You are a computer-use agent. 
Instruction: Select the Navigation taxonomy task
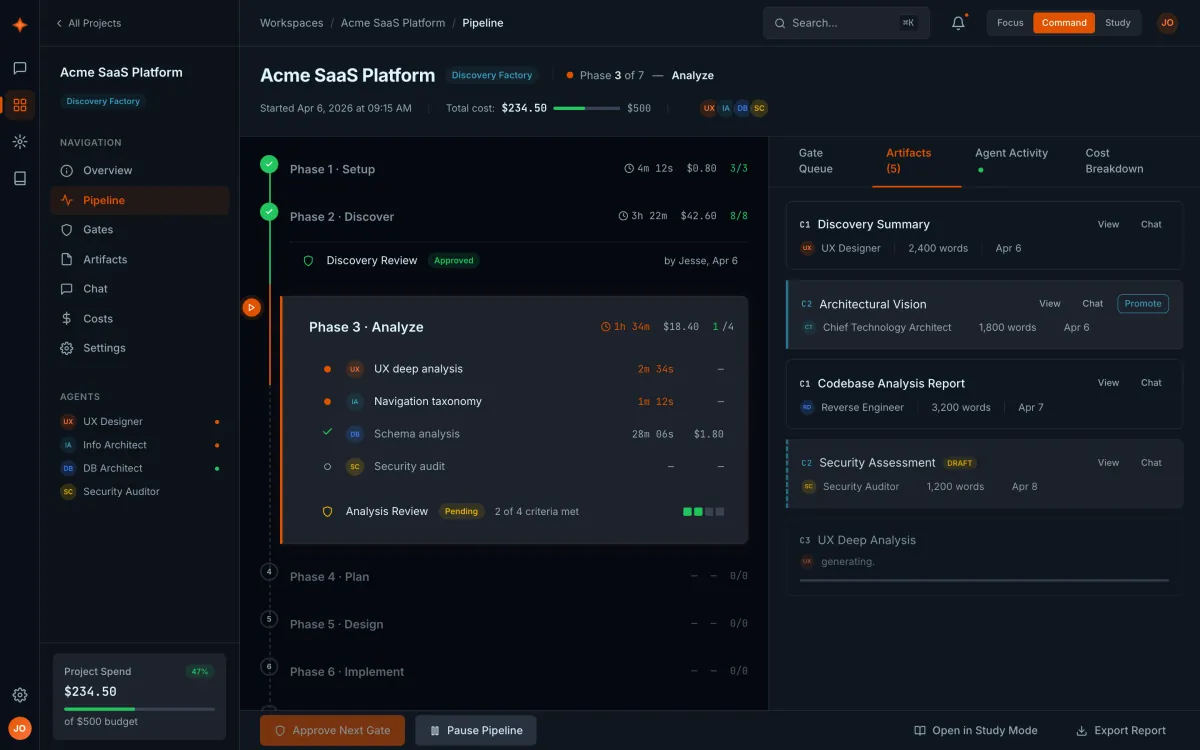tap(523, 401)
